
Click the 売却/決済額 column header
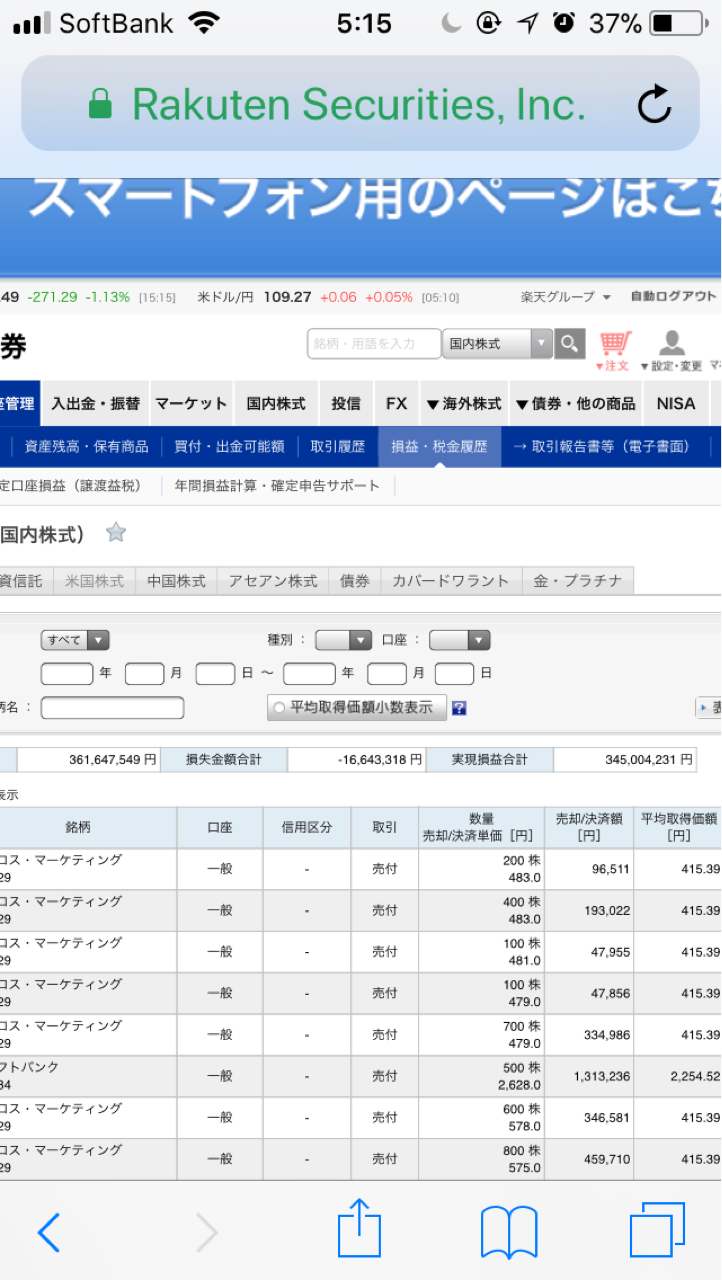[x=589, y=828]
